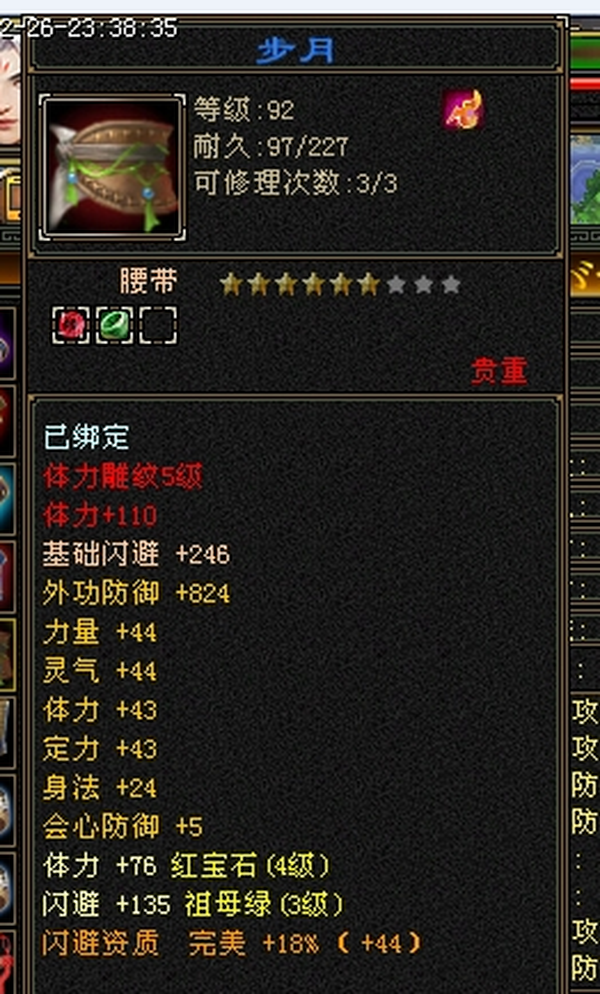Select the 体力雕纹5级 engraving line
The image size is (600, 994).
pos(123,477)
